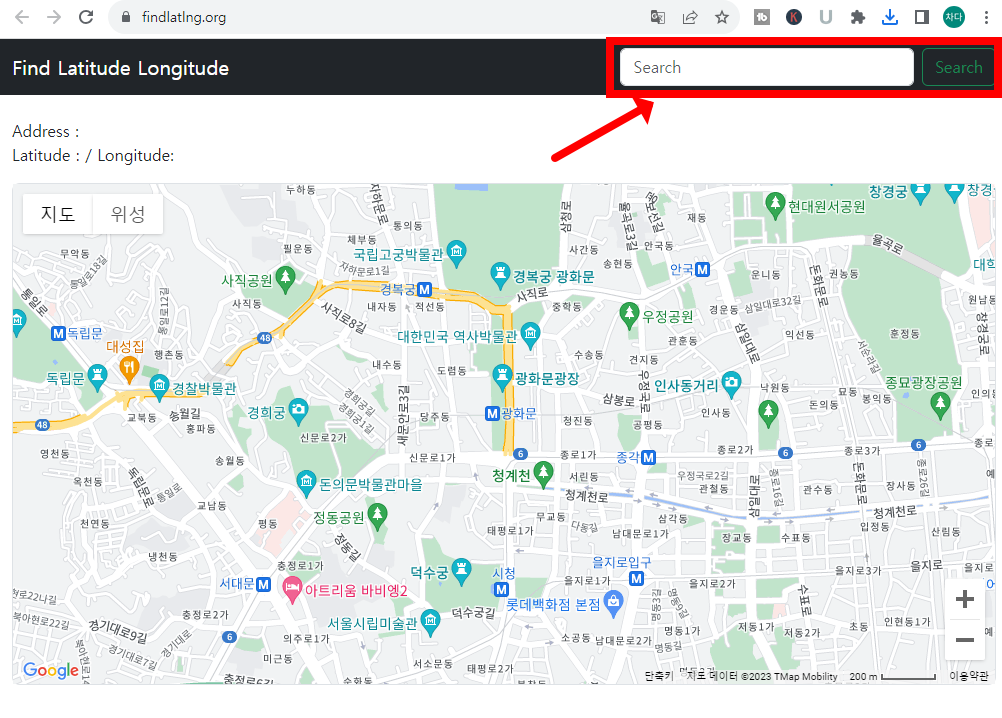
Task: Select the 국립고궁박물관 museum marker
Action: tap(456, 253)
